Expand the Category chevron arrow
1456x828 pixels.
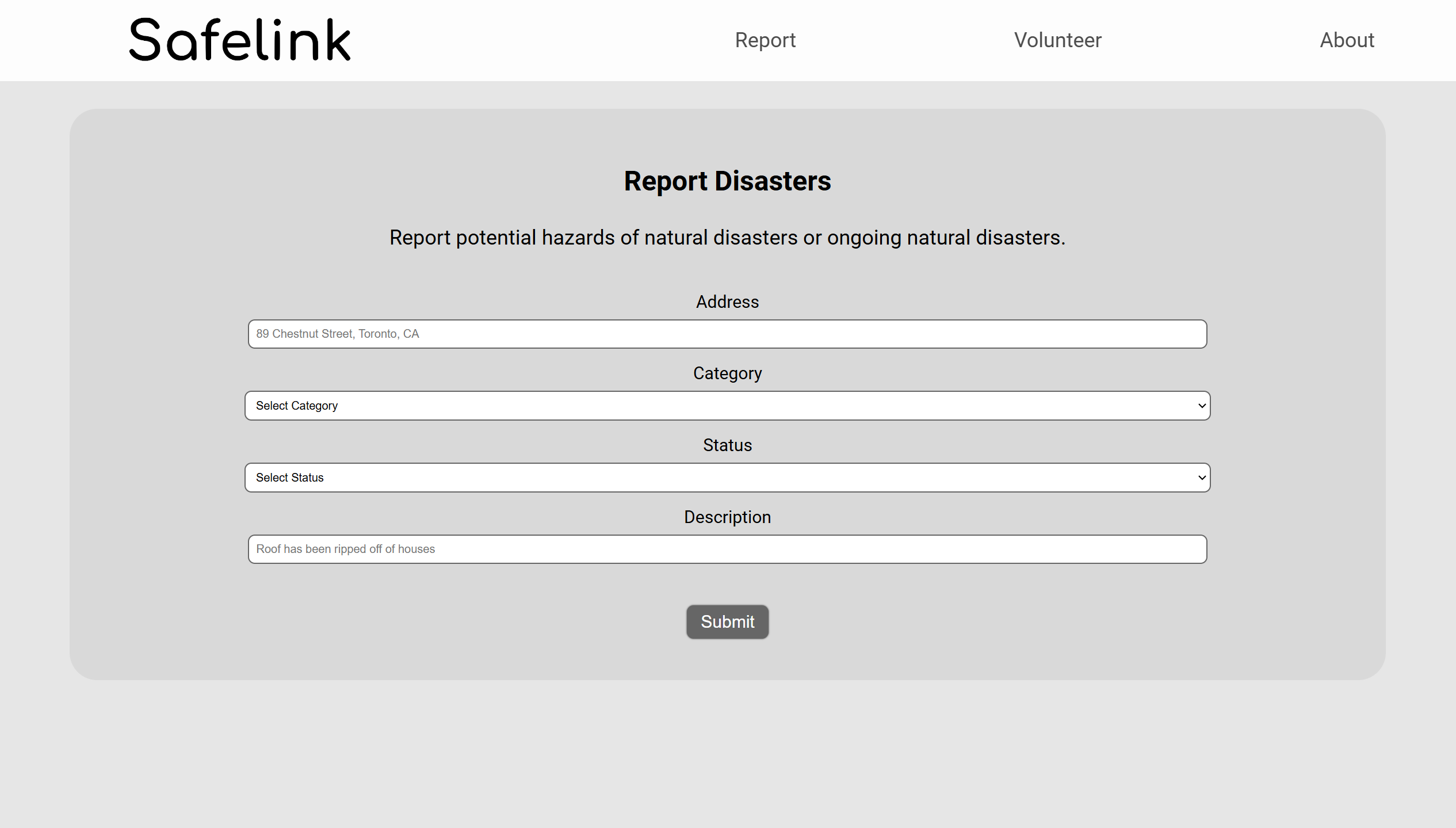coord(1201,405)
